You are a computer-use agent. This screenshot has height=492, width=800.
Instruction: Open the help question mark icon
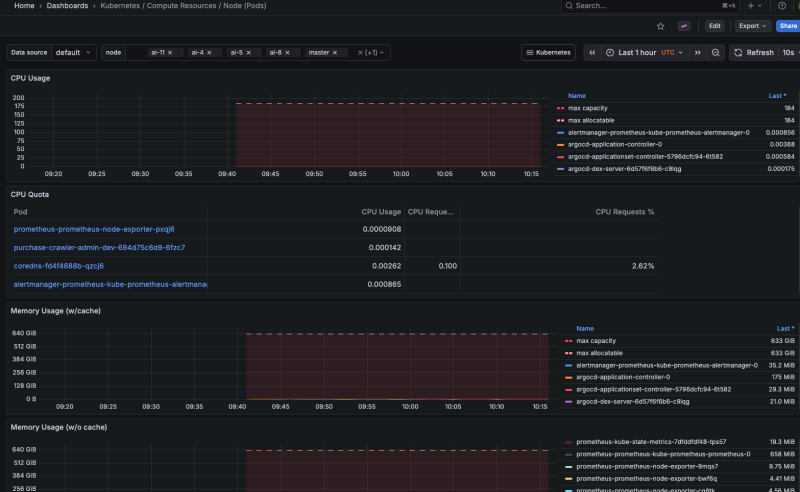point(782,5)
